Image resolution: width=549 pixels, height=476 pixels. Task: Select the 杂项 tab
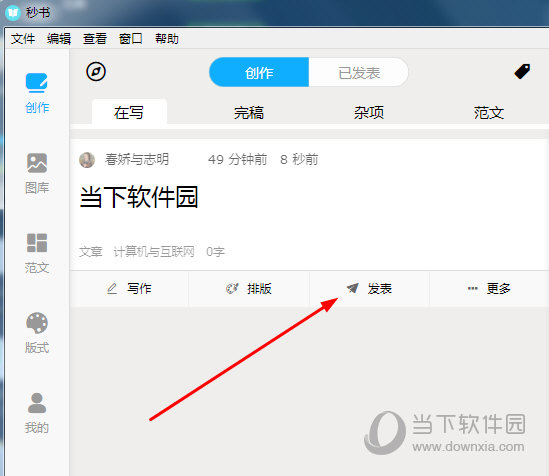tap(369, 113)
